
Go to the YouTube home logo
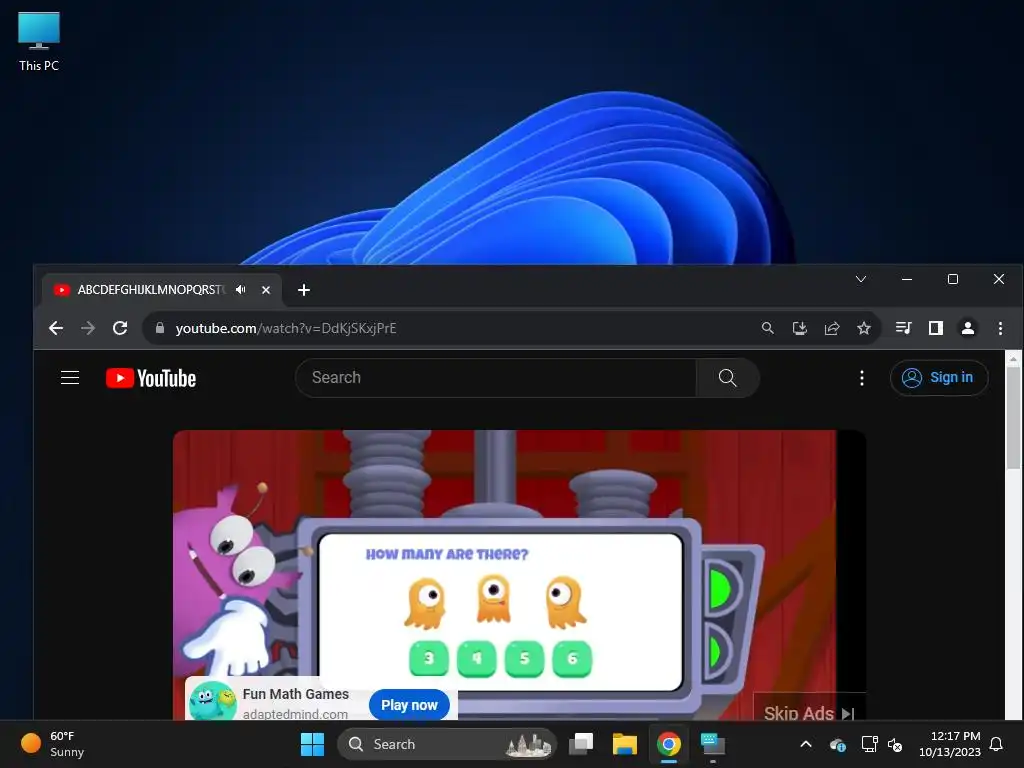pos(151,378)
